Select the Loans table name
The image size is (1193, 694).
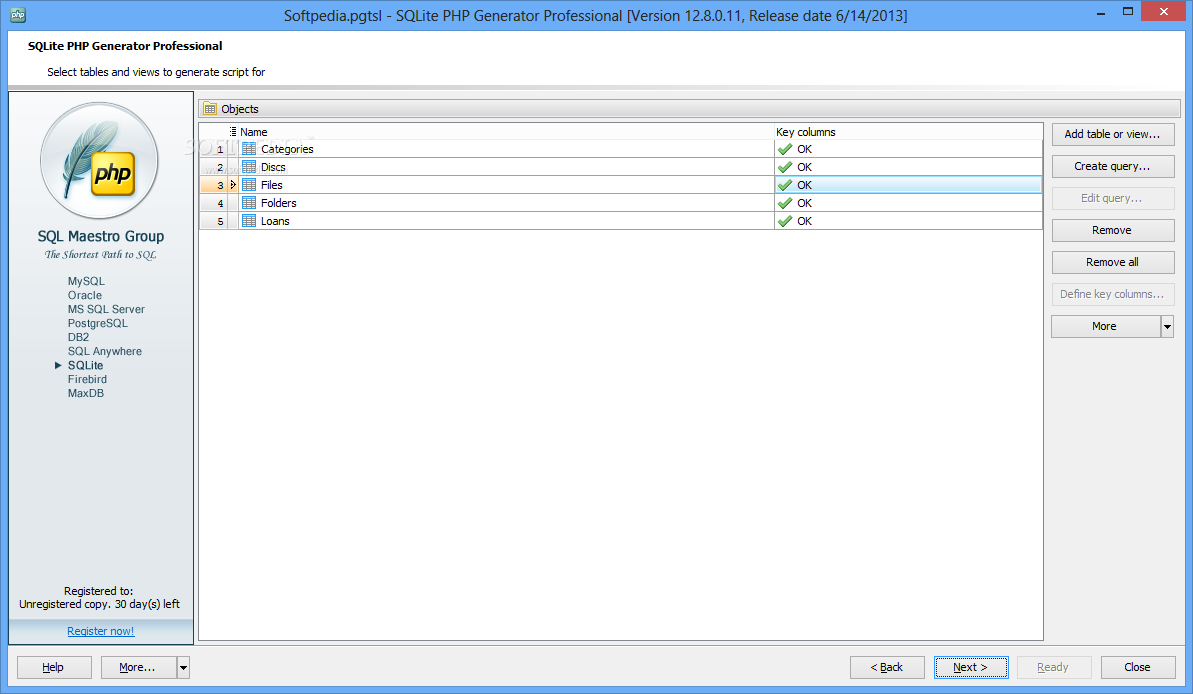[x=275, y=221]
